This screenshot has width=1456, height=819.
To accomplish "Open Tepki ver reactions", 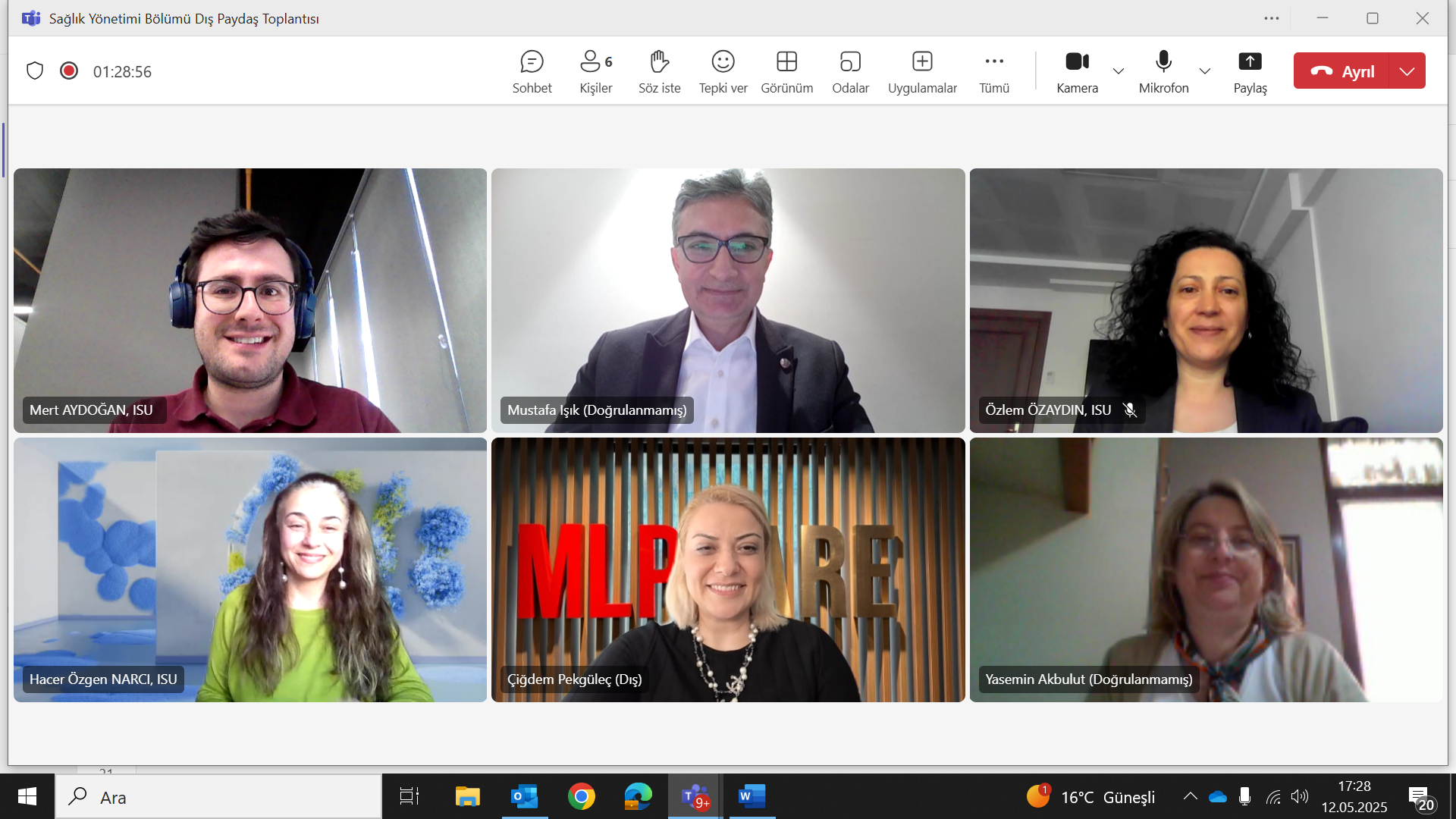I will 723,71.
